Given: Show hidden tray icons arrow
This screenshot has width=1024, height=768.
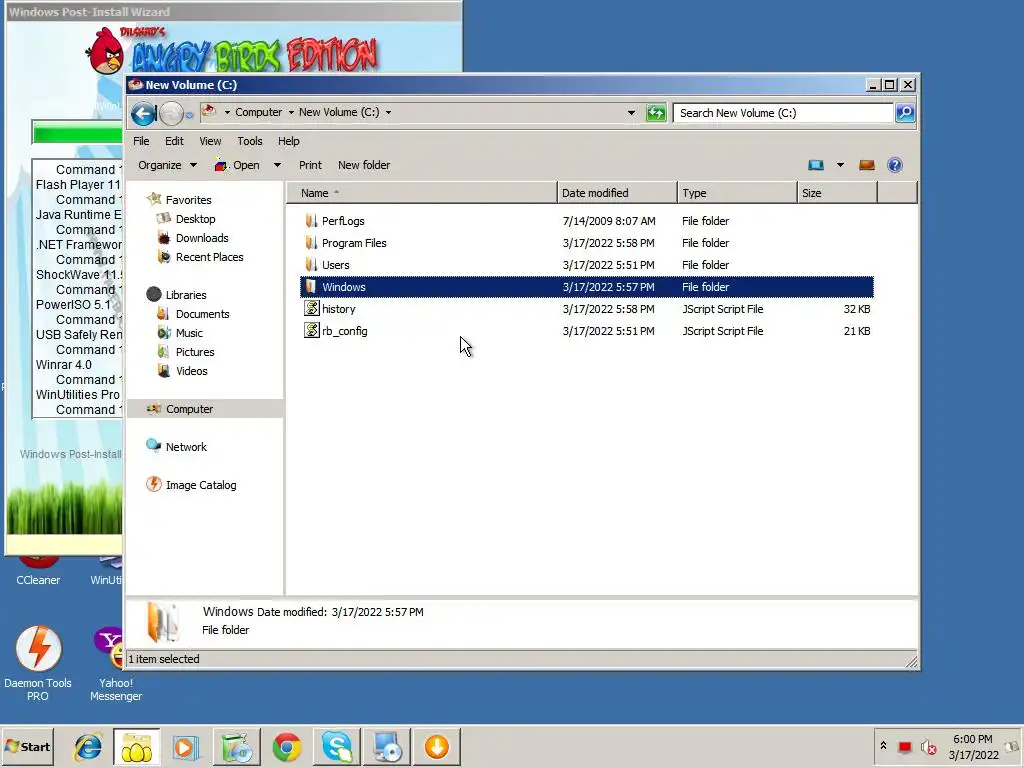Looking at the screenshot, I should pos(883,746).
